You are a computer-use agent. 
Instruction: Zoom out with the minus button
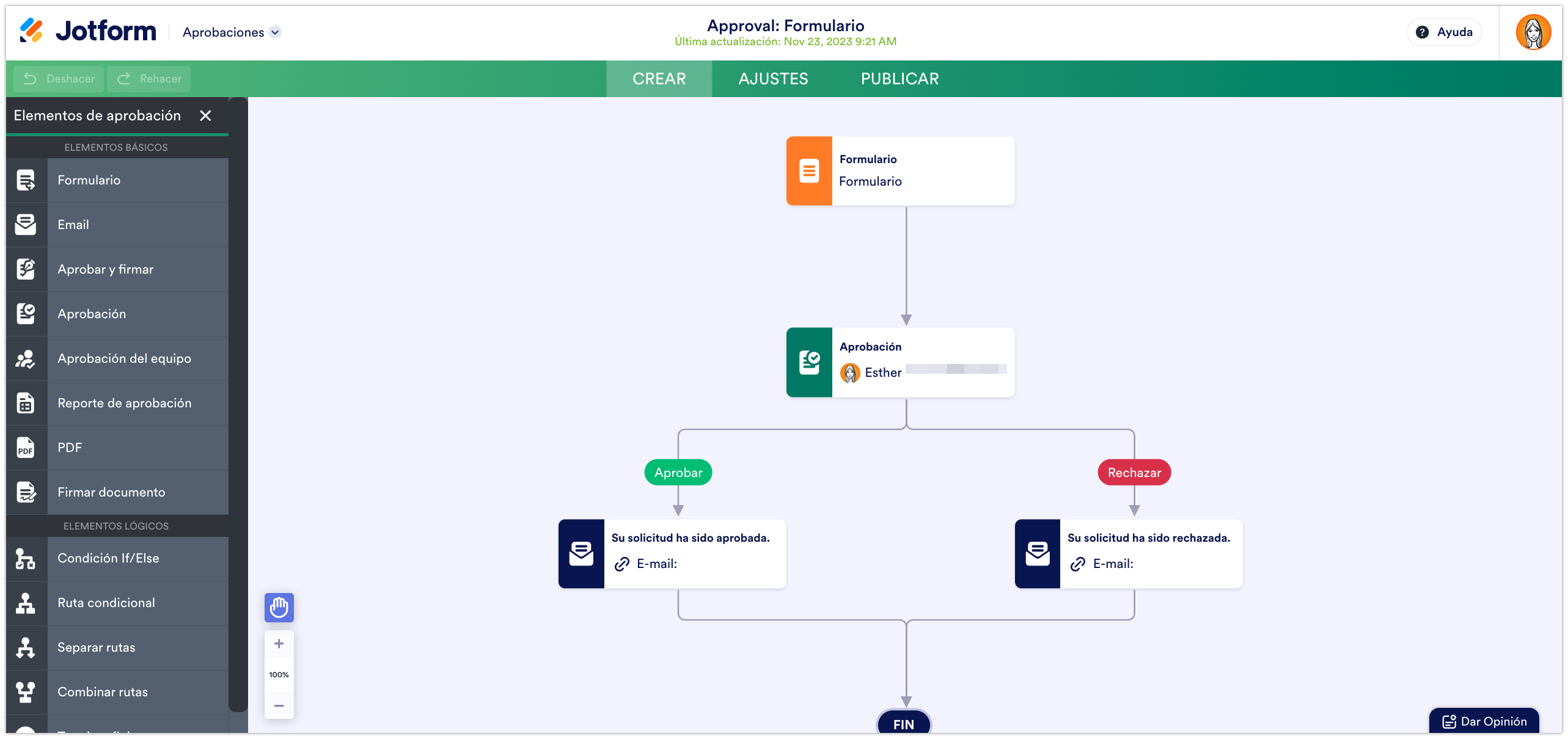coord(279,705)
